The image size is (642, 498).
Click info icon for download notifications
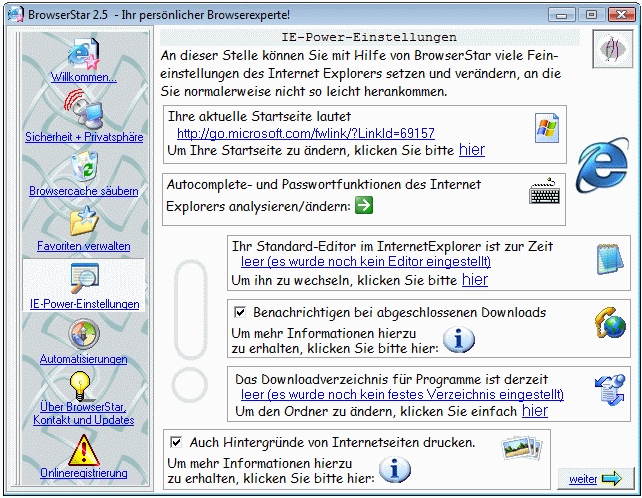(458, 340)
